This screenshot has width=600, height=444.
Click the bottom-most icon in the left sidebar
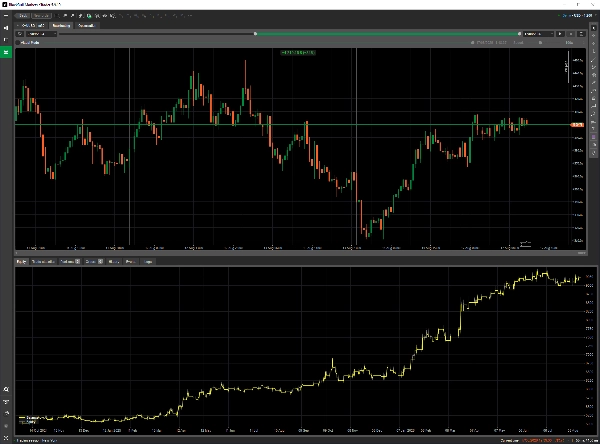tap(6, 438)
